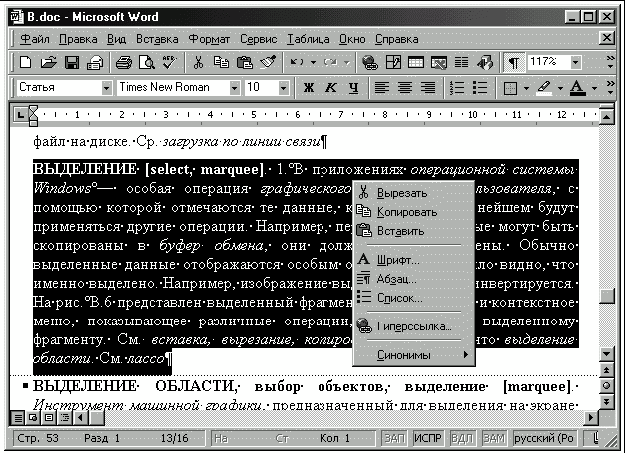Open the Таблица menu
Image resolution: width=625 pixels, height=453 pixels.
pos(308,39)
